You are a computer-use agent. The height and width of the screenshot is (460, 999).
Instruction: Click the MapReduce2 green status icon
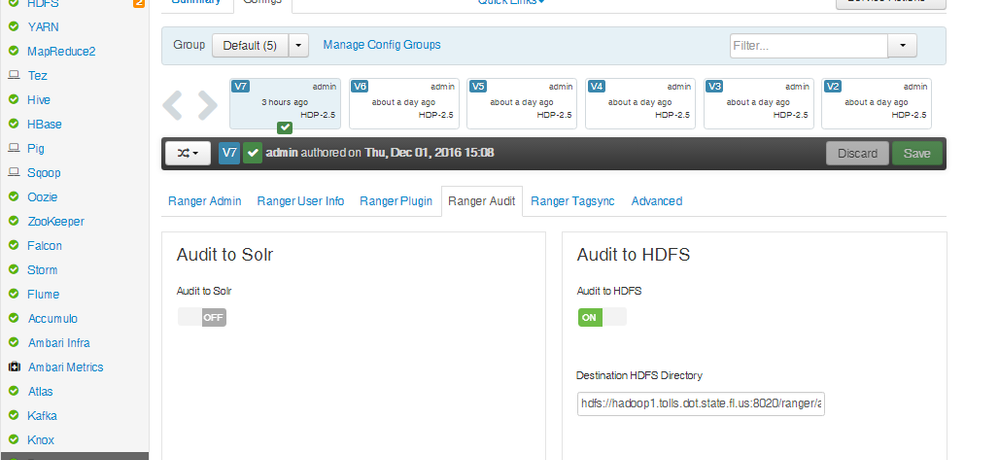[13, 51]
